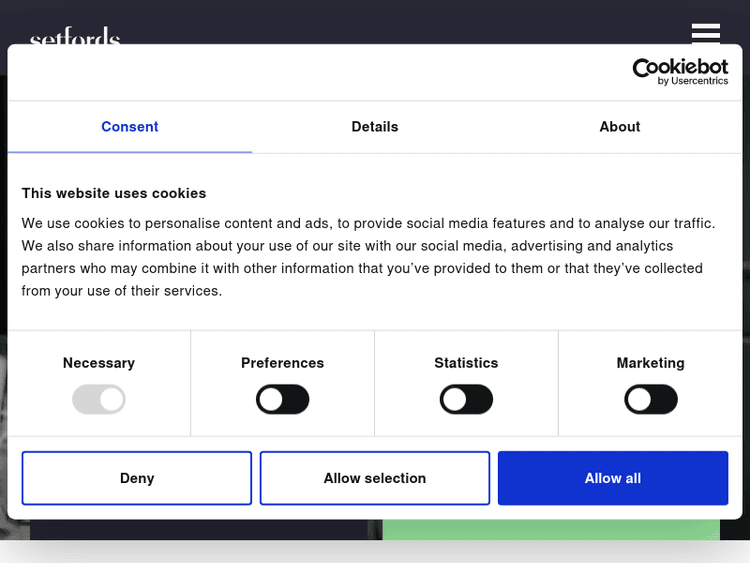Select the About tab
Image resolution: width=750 pixels, height=563 pixels.
pos(619,127)
